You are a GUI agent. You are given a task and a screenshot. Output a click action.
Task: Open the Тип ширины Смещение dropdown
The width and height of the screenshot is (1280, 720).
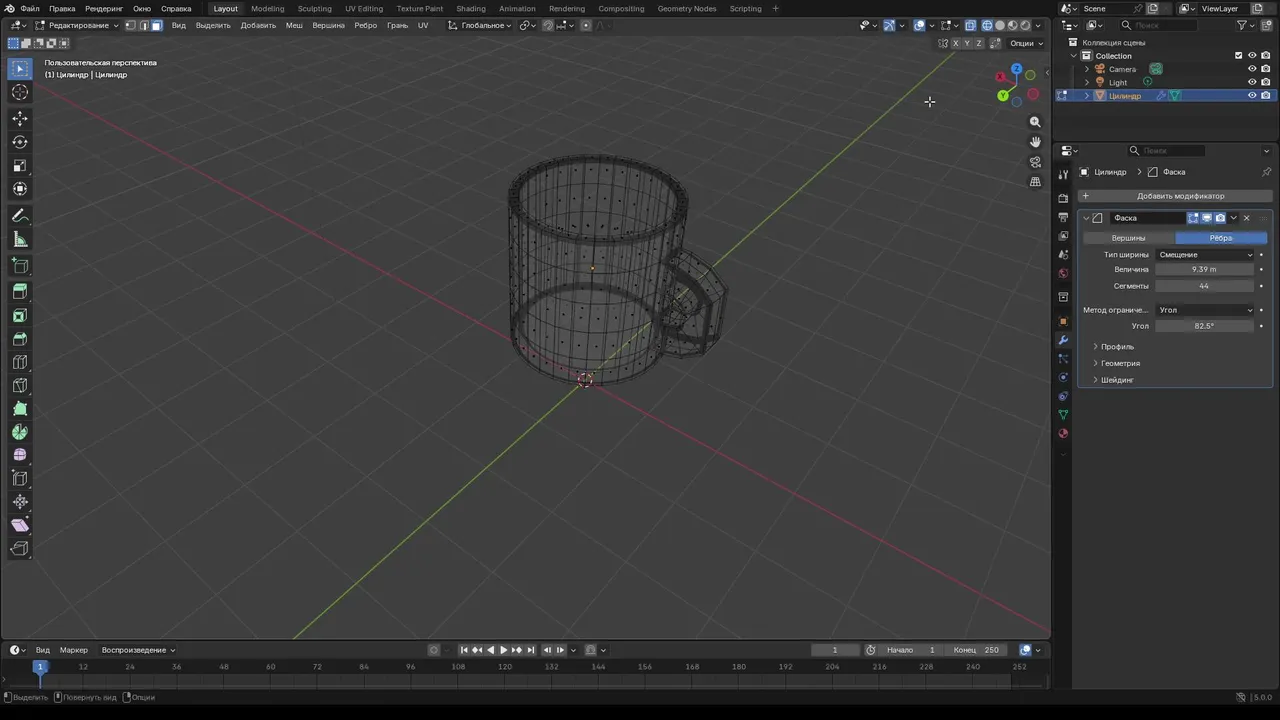click(x=1205, y=255)
